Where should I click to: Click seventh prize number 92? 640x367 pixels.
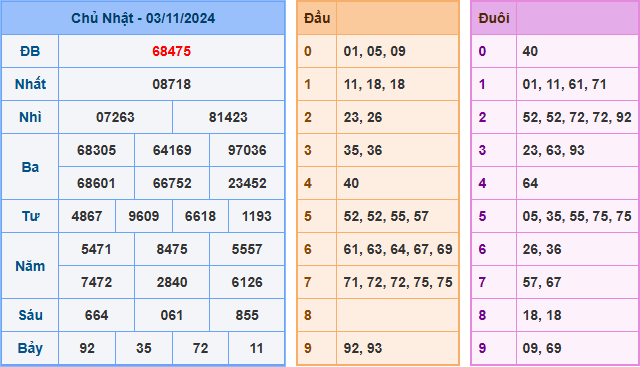87,349
